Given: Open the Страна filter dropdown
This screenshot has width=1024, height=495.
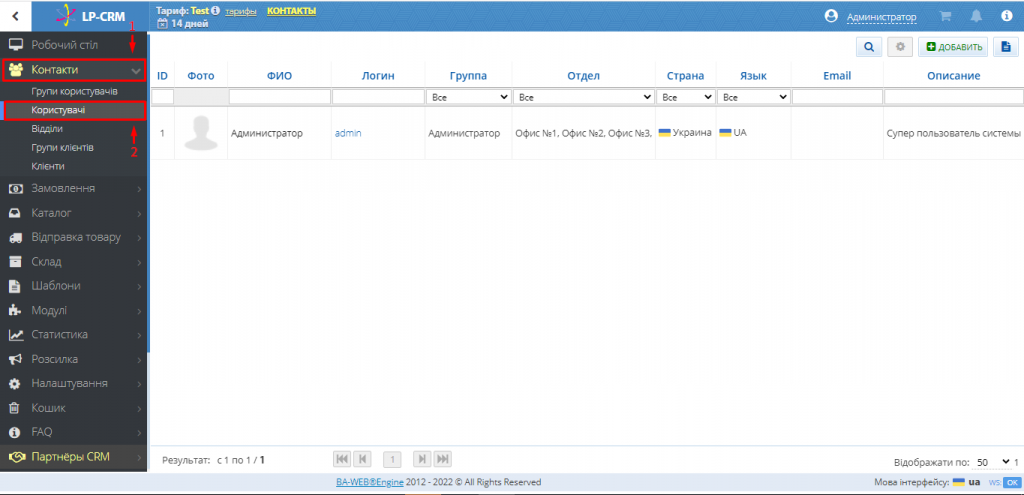Looking at the screenshot, I should (x=686, y=97).
